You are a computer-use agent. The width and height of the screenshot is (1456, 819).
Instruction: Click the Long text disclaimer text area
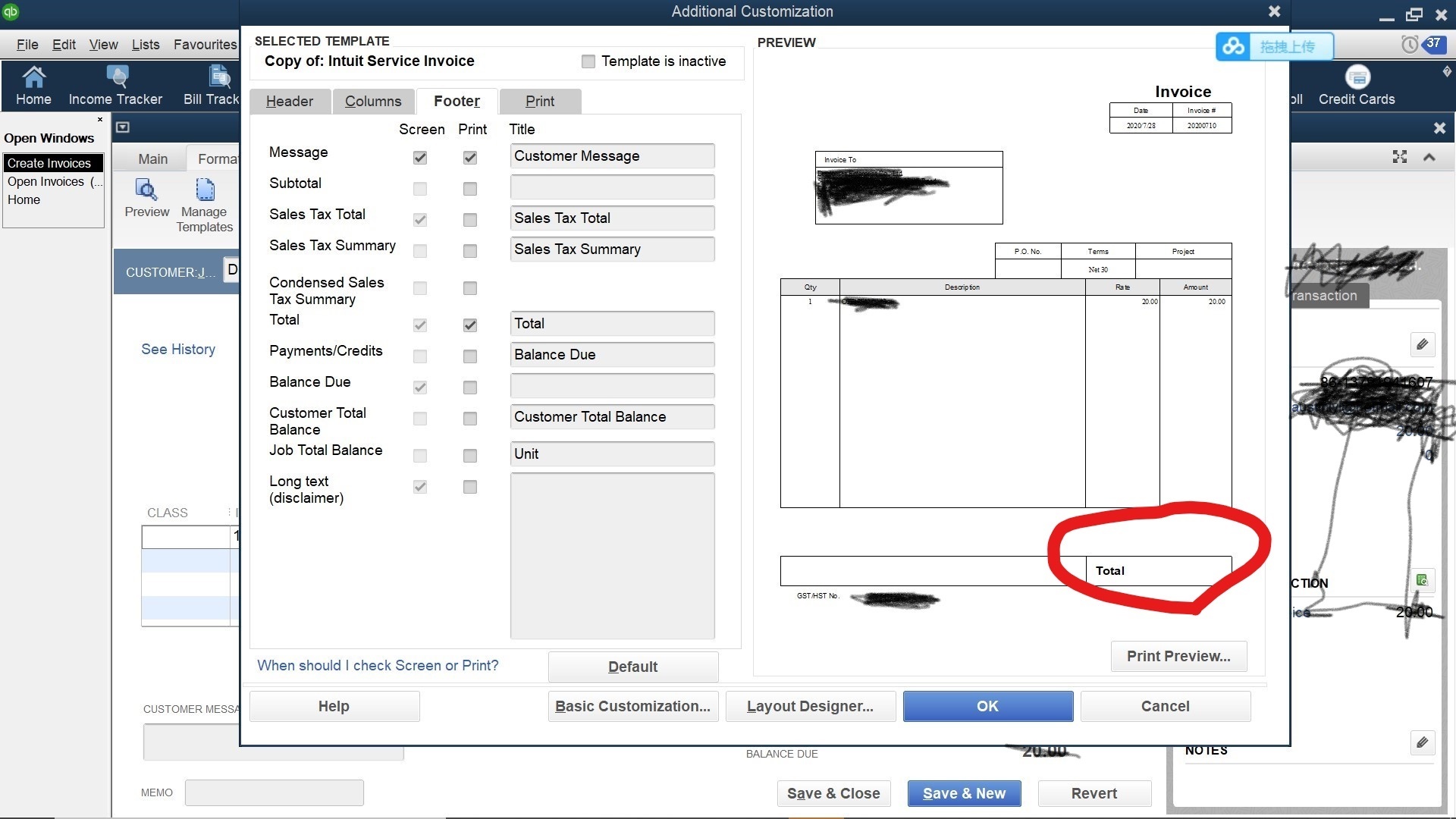tap(612, 555)
